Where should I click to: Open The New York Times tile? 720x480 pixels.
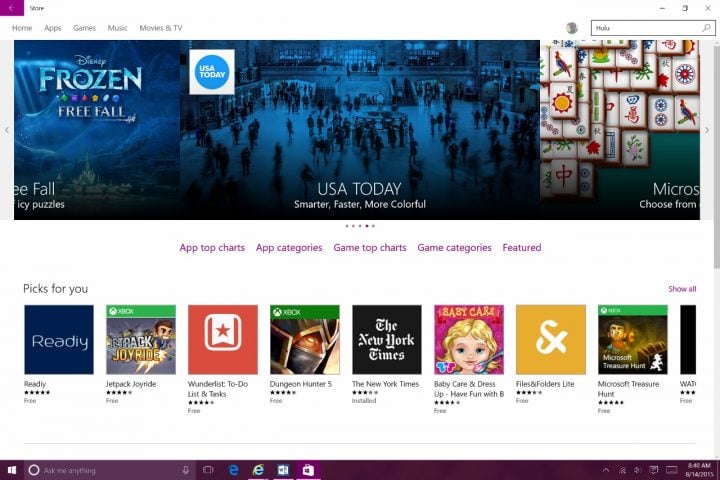click(x=387, y=339)
